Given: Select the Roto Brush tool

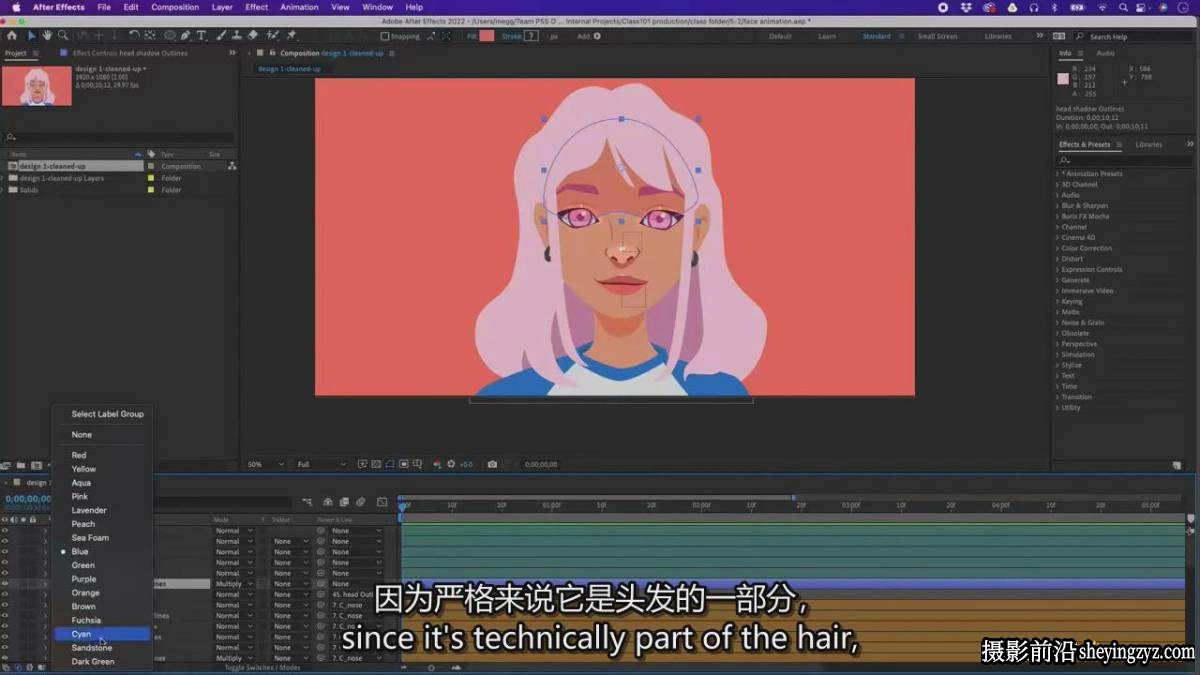Looking at the screenshot, I should (272, 35).
